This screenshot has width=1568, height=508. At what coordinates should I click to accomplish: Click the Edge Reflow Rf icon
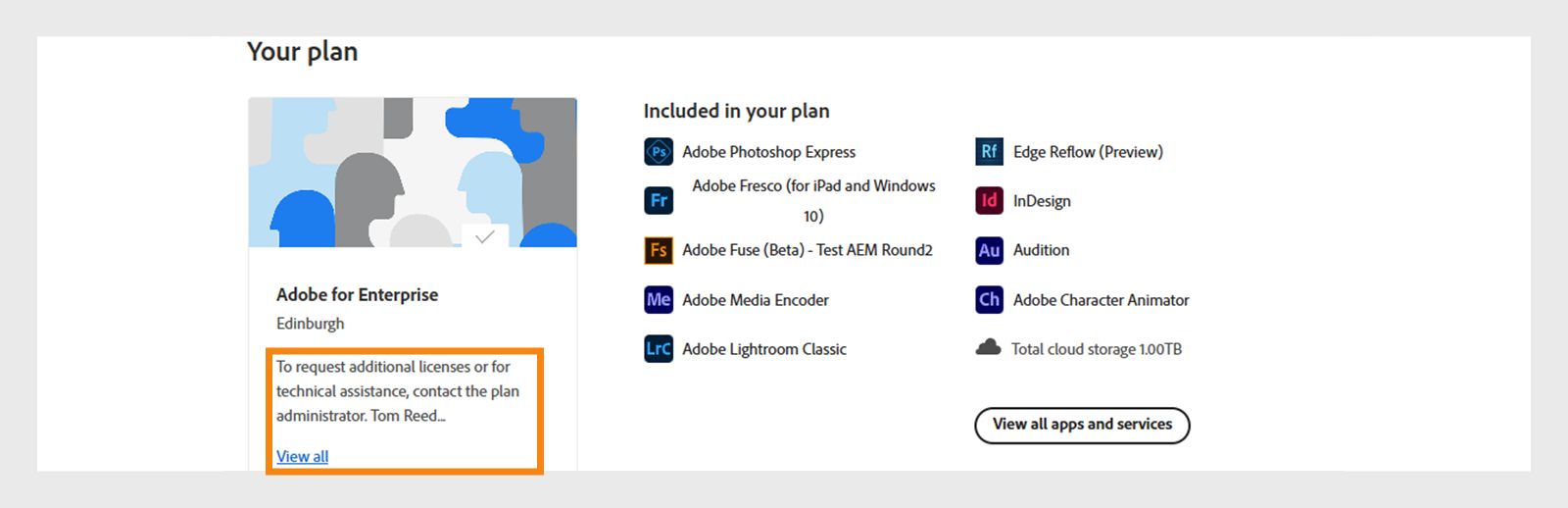(989, 152)
